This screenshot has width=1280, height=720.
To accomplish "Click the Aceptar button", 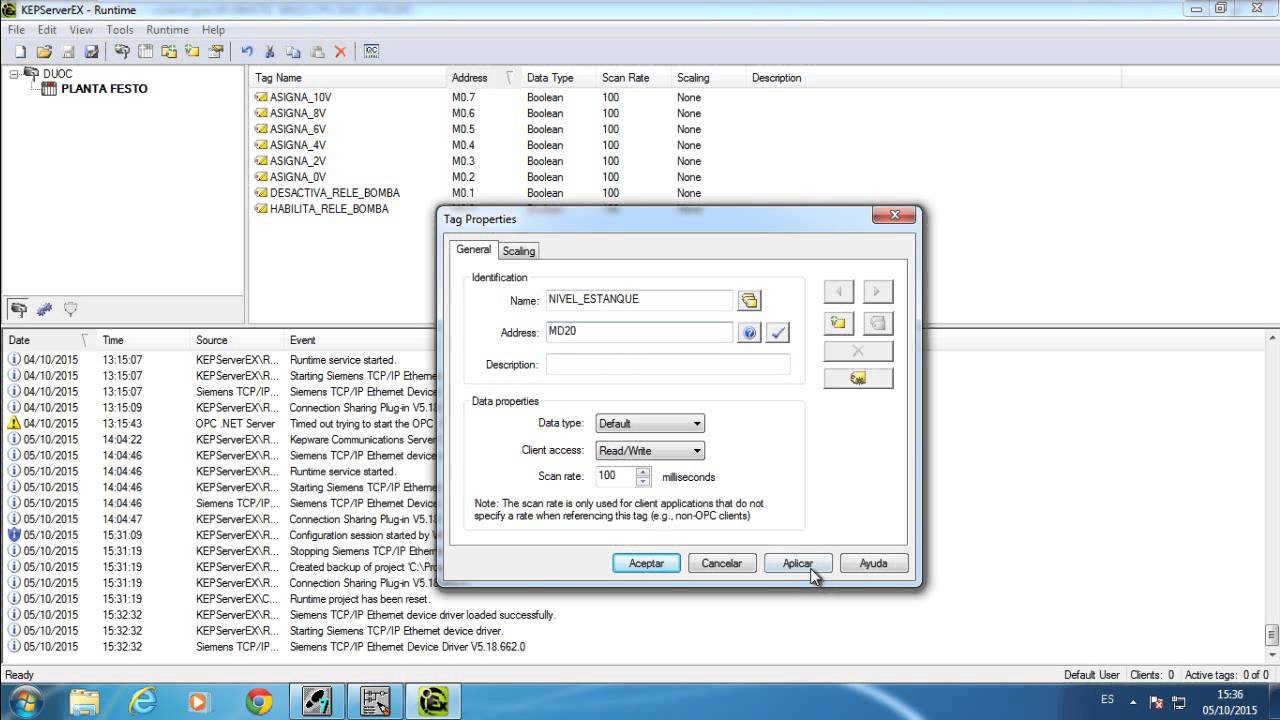I will pos(646,563).
